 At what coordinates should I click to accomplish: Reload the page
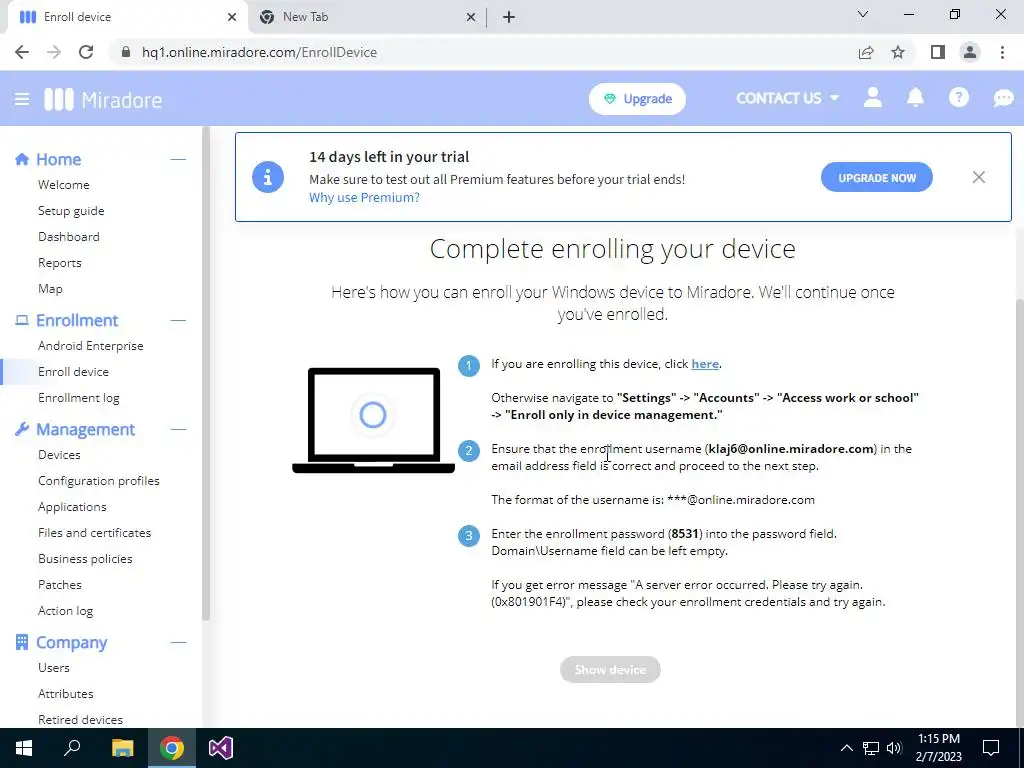pyautogui.click(x=86, y=52)
